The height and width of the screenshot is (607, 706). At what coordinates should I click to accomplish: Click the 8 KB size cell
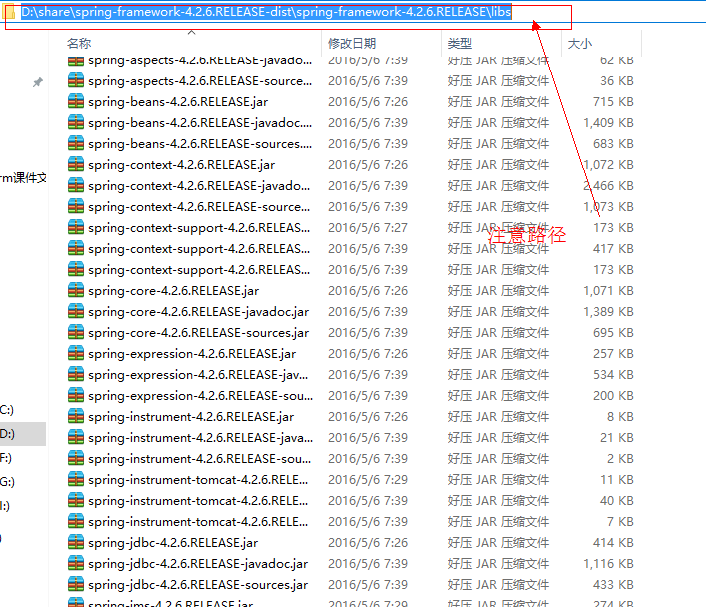tap(620, 417)
